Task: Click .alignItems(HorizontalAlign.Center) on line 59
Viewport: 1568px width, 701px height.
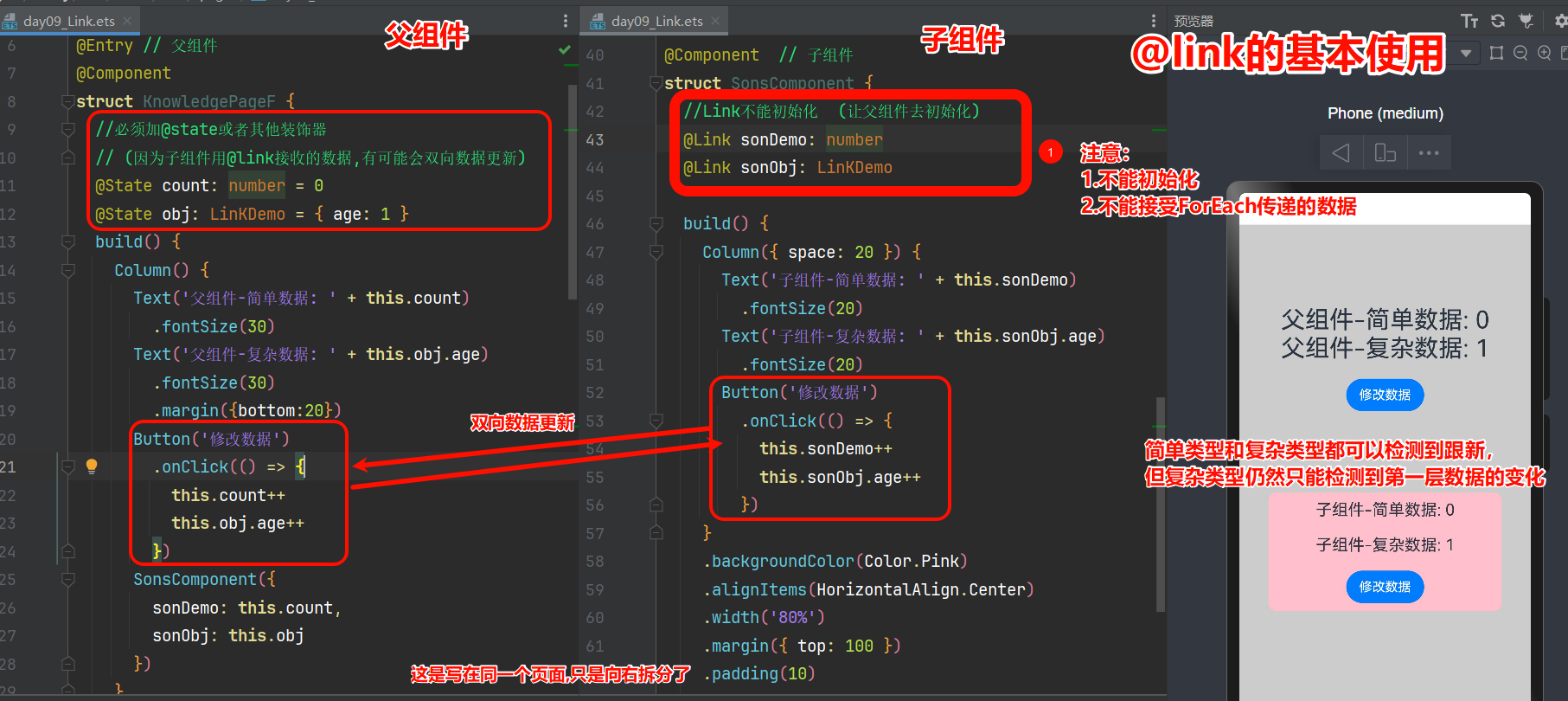Action: coord(868,589)
